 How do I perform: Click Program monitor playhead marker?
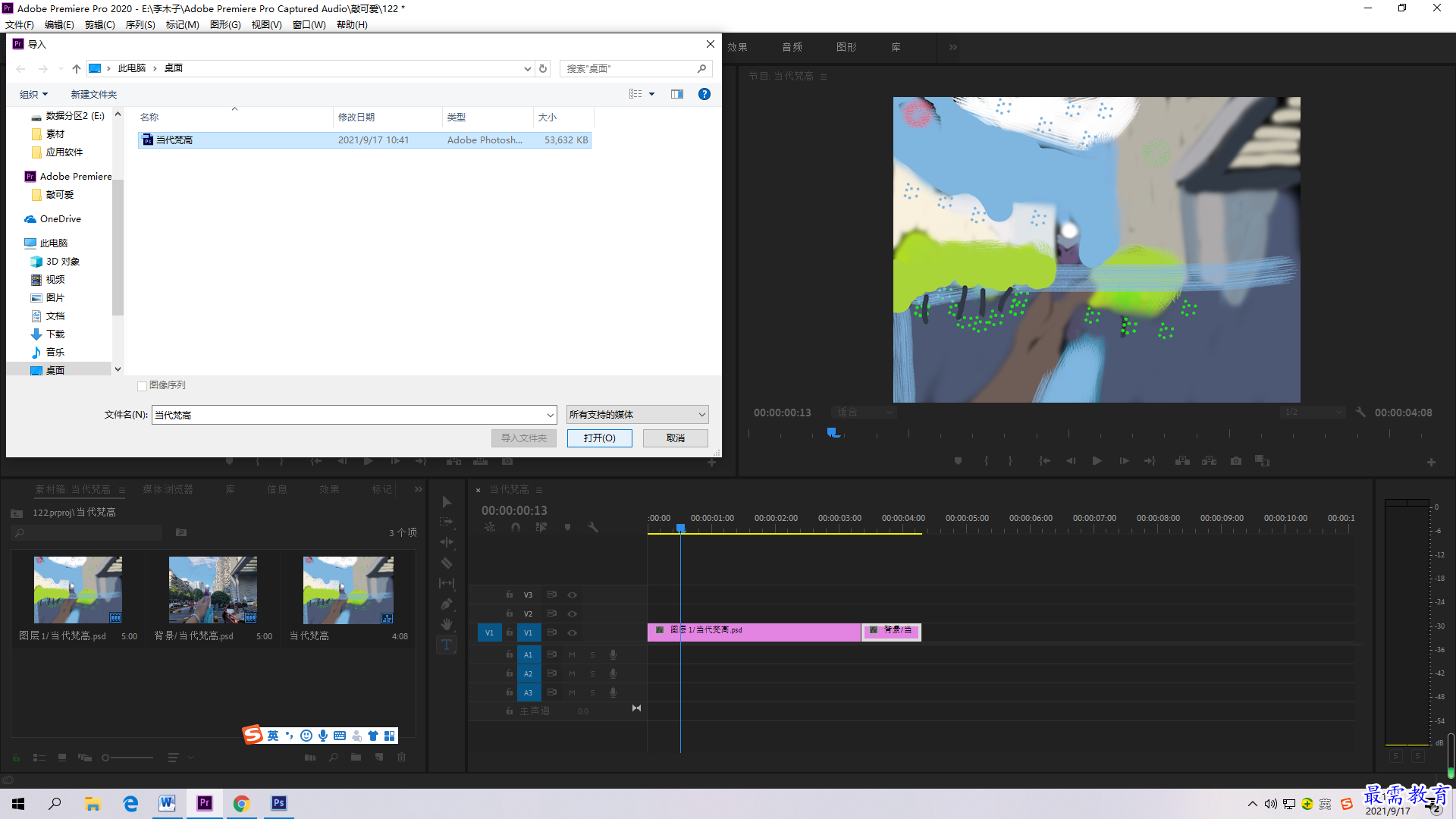833,432
